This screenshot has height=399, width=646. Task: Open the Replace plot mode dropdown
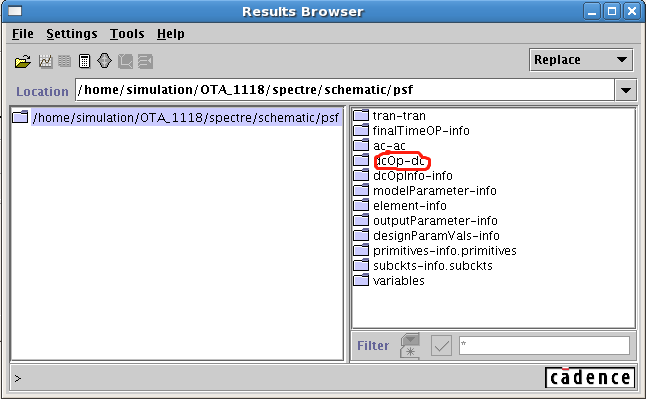click(x=581, y=60)
